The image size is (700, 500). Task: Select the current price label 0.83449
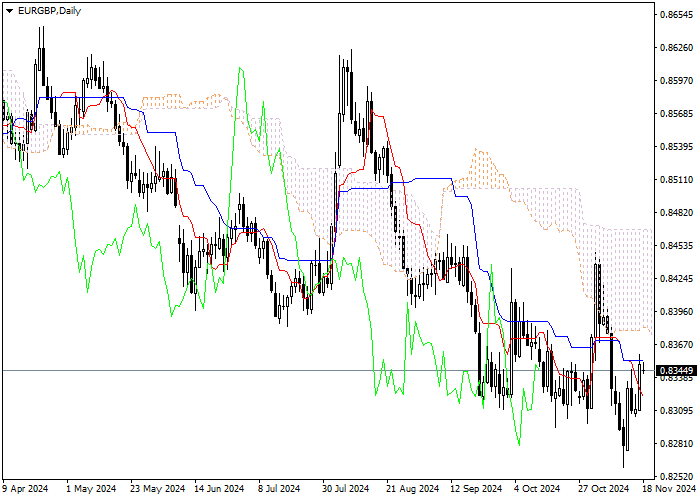[677, 371]
